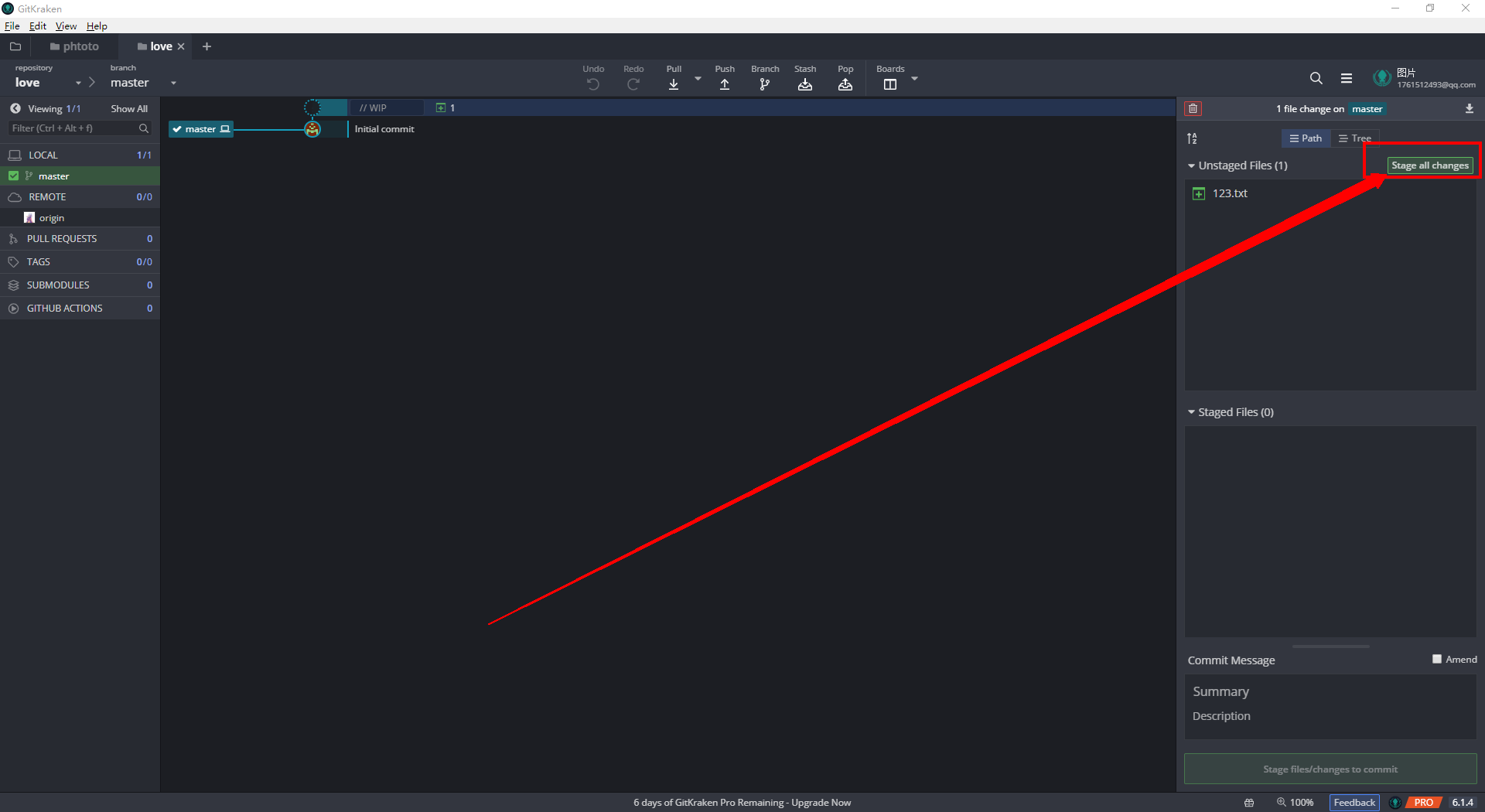The image size is (1485, 812).
Task: Click Stage all changes button
Action: (1429, 165)
